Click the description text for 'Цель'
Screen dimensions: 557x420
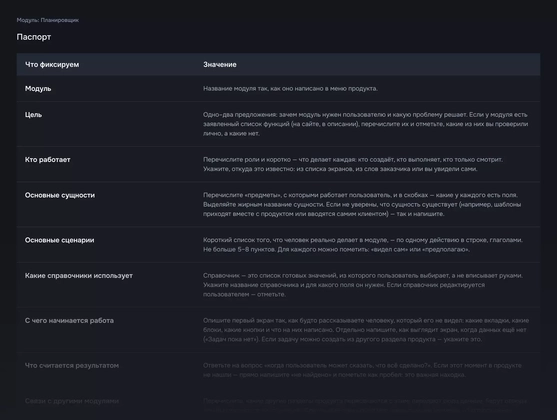point(366,124)
